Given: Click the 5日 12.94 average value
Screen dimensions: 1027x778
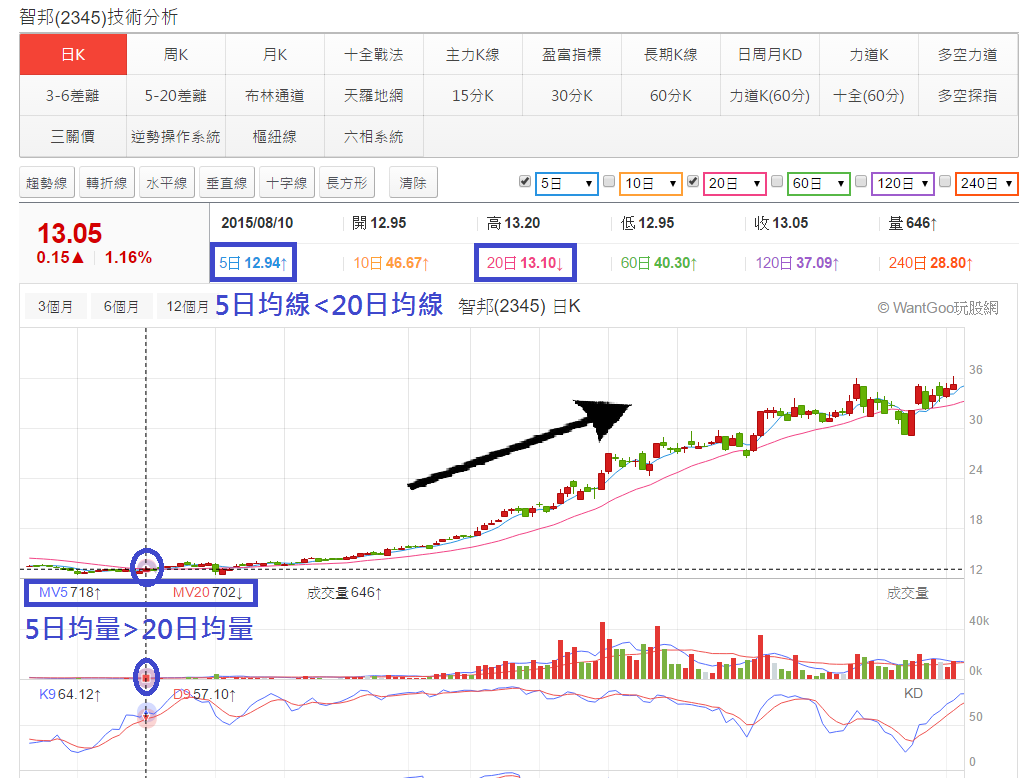Looking at the screenshot, I should [253, 260].
